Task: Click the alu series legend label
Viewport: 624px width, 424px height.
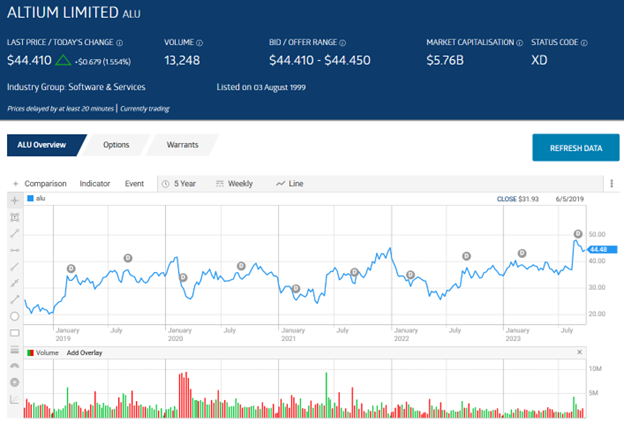Action: point(41,198)
